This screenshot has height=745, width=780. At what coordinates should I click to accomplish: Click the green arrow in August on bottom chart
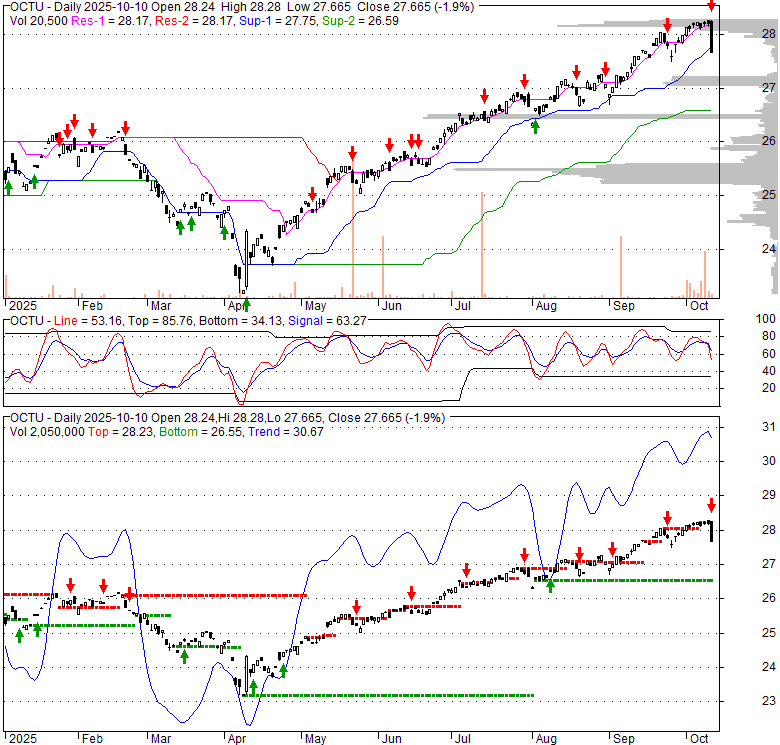pyautogui.click(x=550, y=586)
